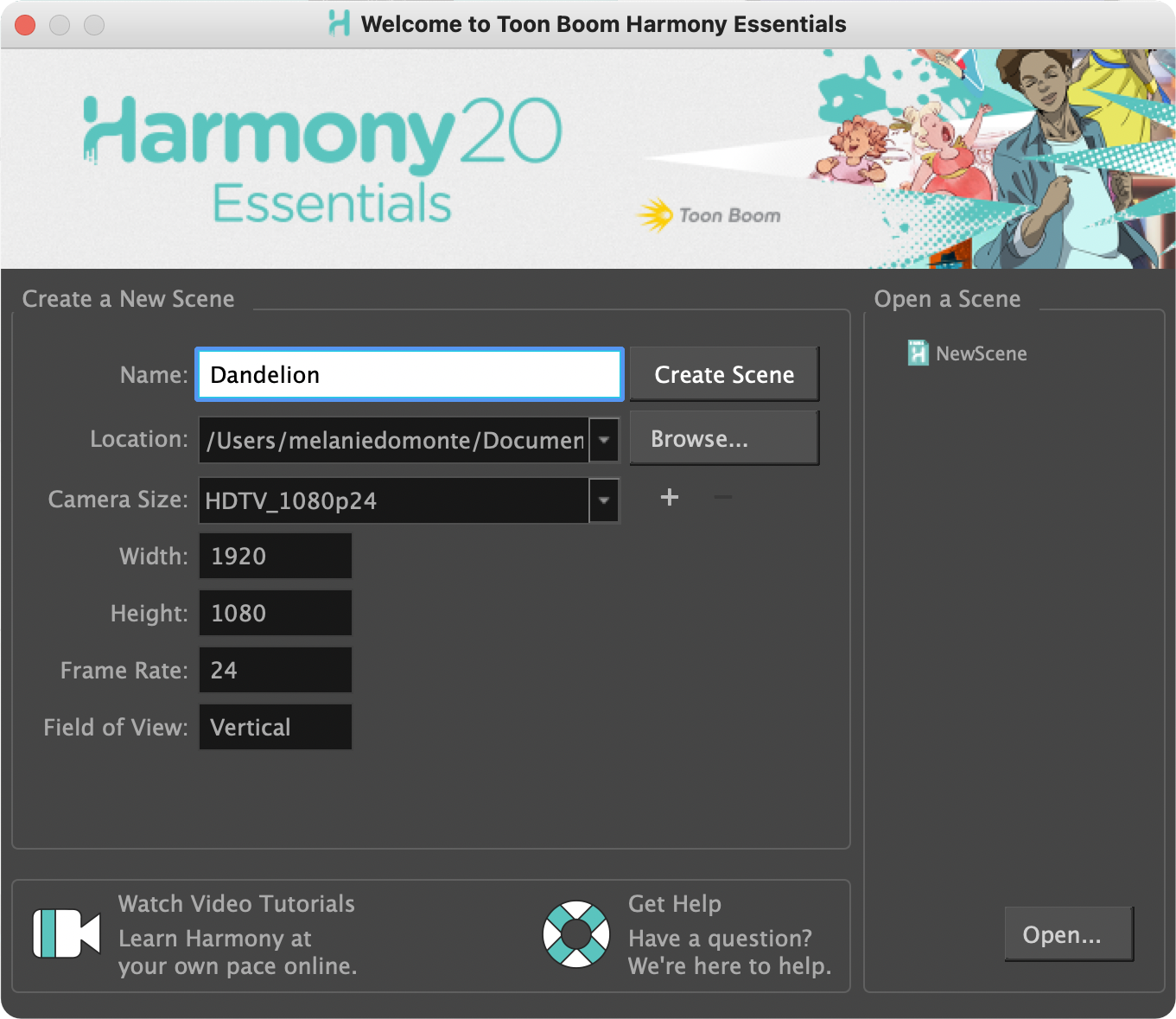Create the Dandelion scene
The height and width of the screenshot is (1019, 1176).
tap(724, 374)
